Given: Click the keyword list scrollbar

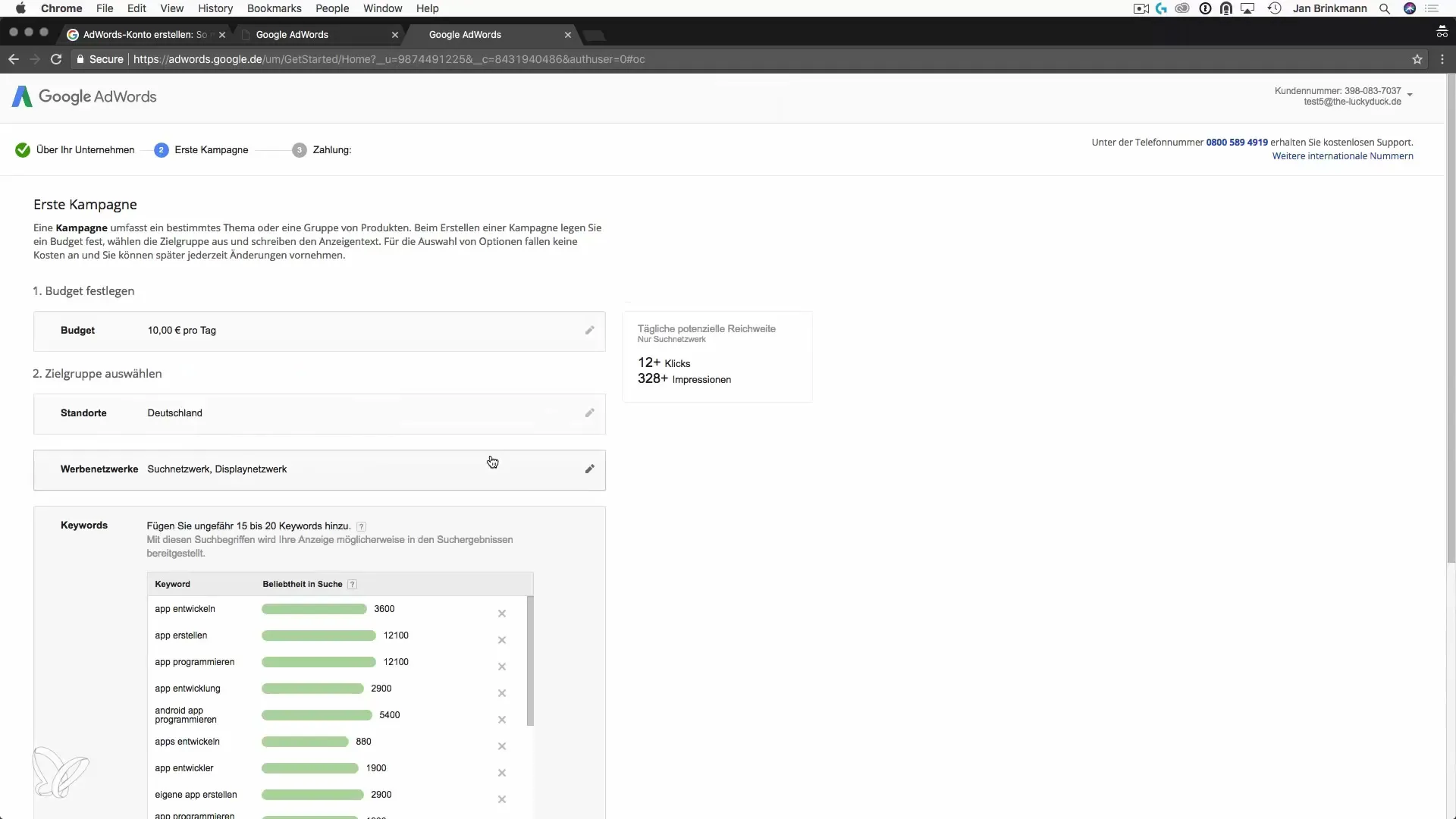Looking at the screenshot, I should [x=530, y=661].
